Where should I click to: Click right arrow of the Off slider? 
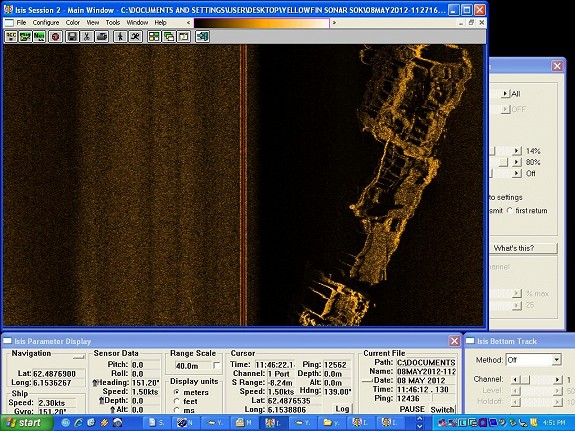tap(517, 173)
